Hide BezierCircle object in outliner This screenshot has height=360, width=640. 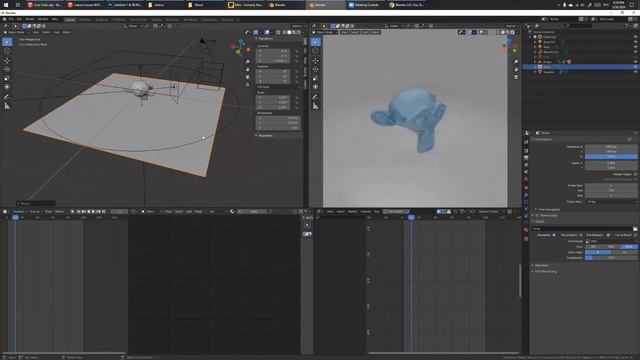coord(635,52)
